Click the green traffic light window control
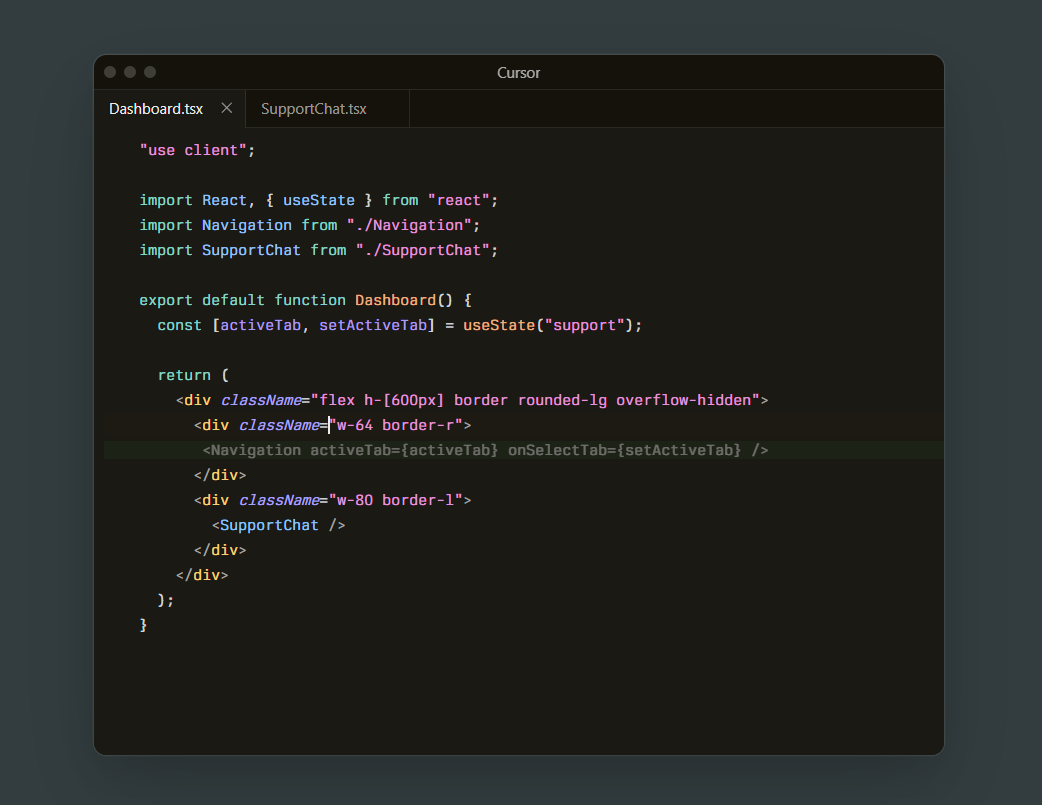Screen dimensions: 1042x805 (x=149, y=72)
